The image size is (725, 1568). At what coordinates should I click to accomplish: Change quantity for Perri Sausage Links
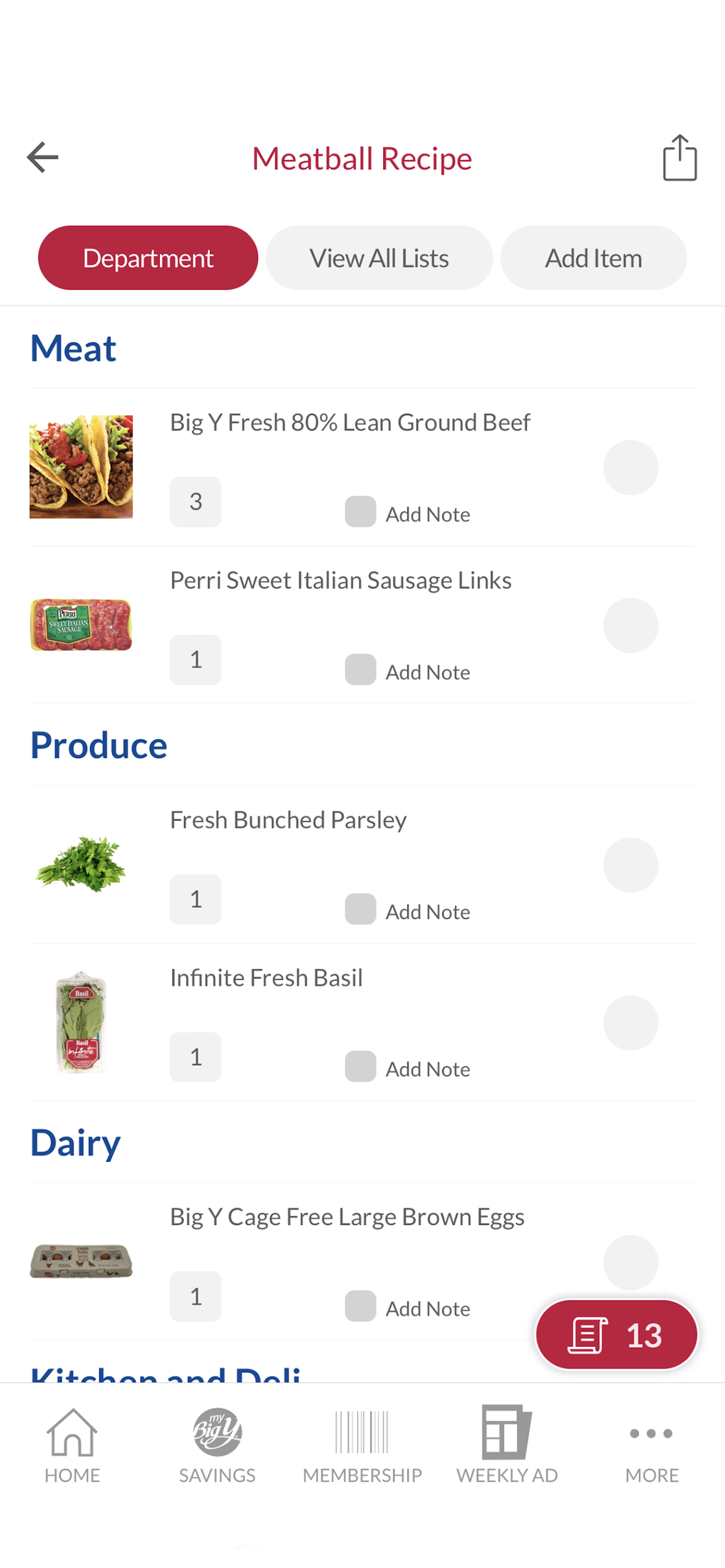point(195,659)
